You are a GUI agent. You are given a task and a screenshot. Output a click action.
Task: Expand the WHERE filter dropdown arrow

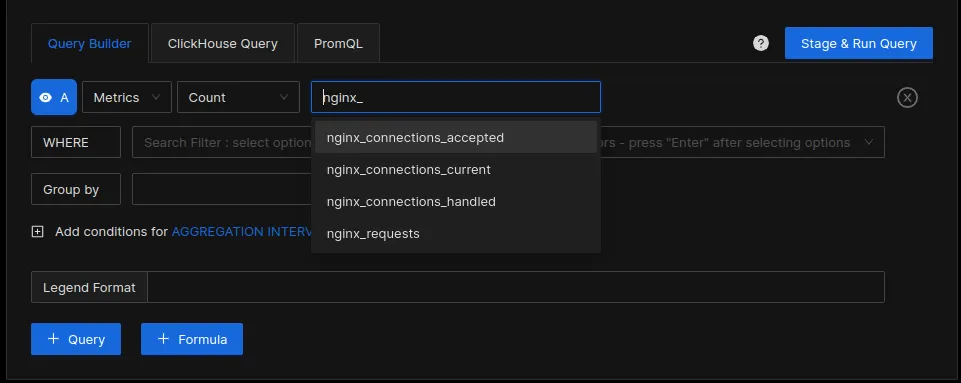tap(868, 142)
